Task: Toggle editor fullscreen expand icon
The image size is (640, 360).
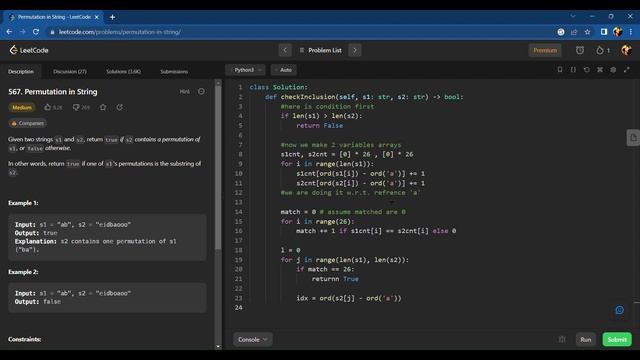Action: click(x=627, y=70)
